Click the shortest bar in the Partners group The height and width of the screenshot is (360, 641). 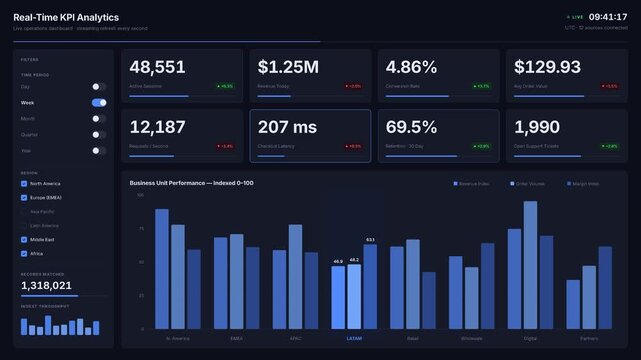click(x=573, y=304)
